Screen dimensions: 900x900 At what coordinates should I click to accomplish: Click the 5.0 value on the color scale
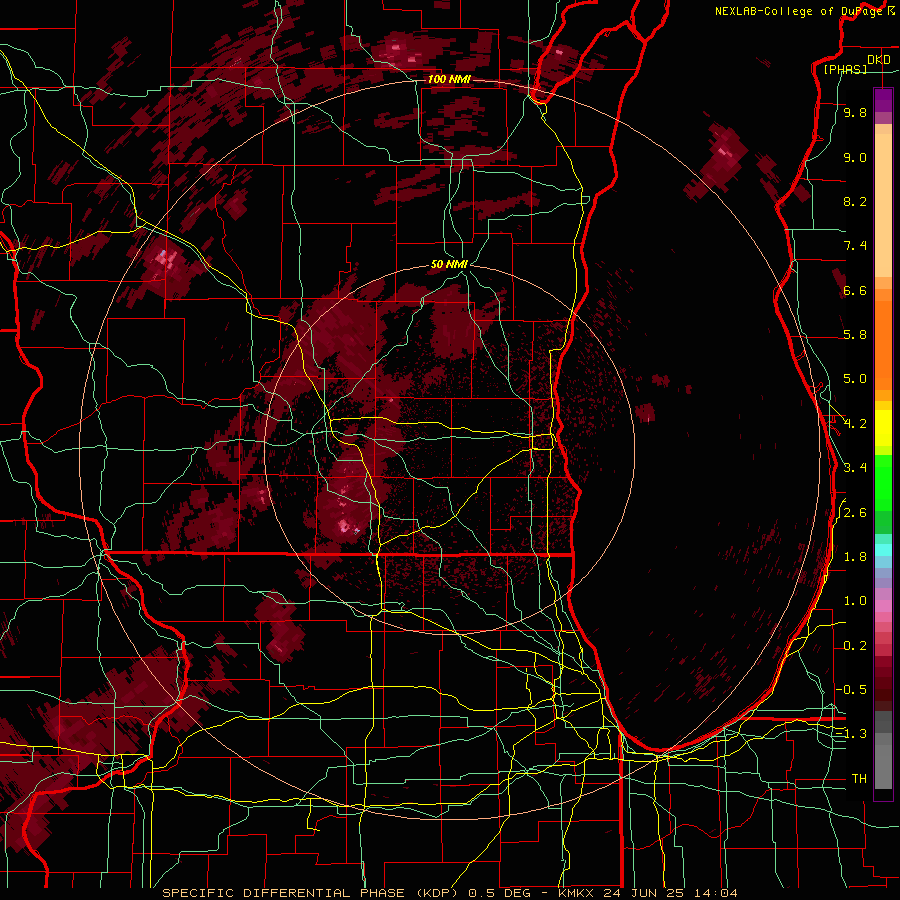coord(855,379)
